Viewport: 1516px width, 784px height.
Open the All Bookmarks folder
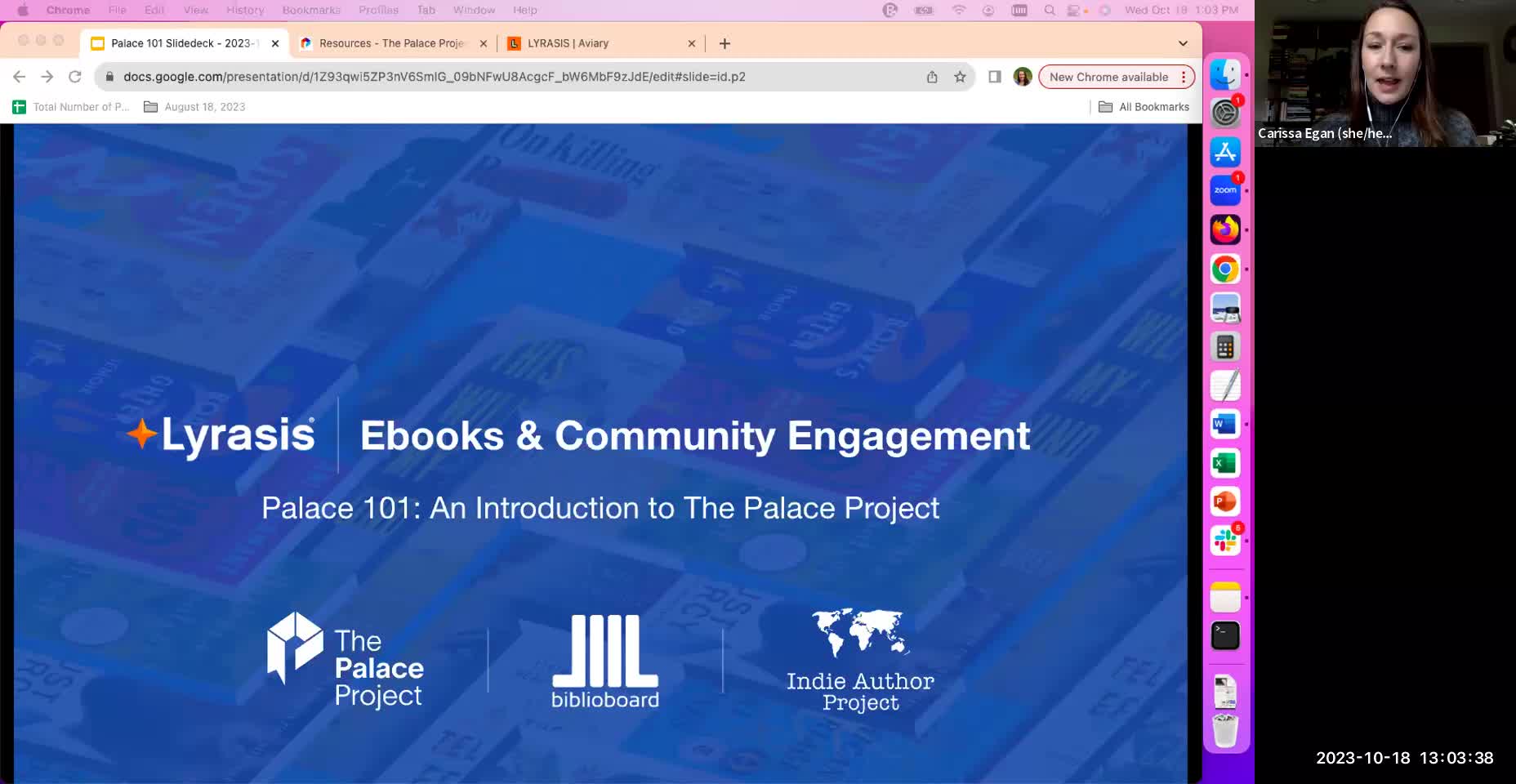point(1144,107)
